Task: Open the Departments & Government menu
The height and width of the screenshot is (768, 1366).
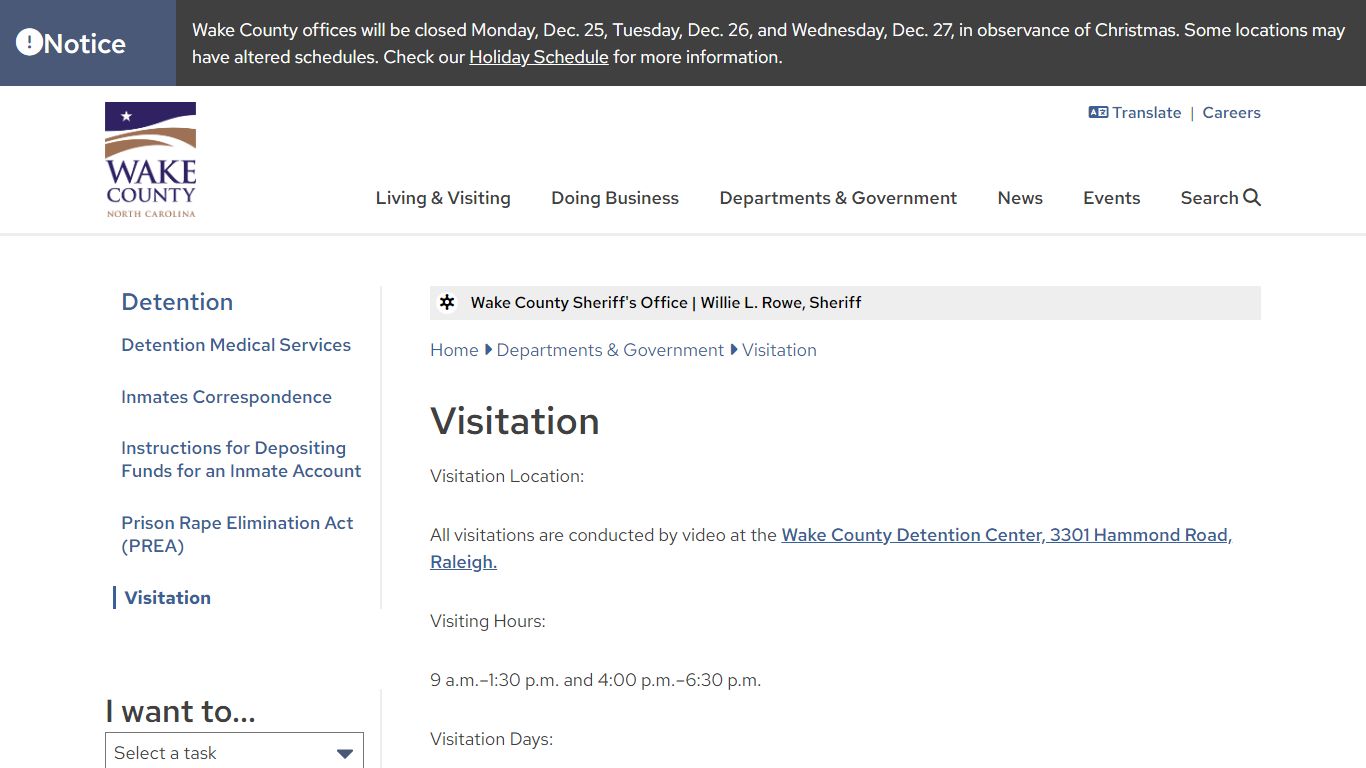Action: [x=838, y=198]
